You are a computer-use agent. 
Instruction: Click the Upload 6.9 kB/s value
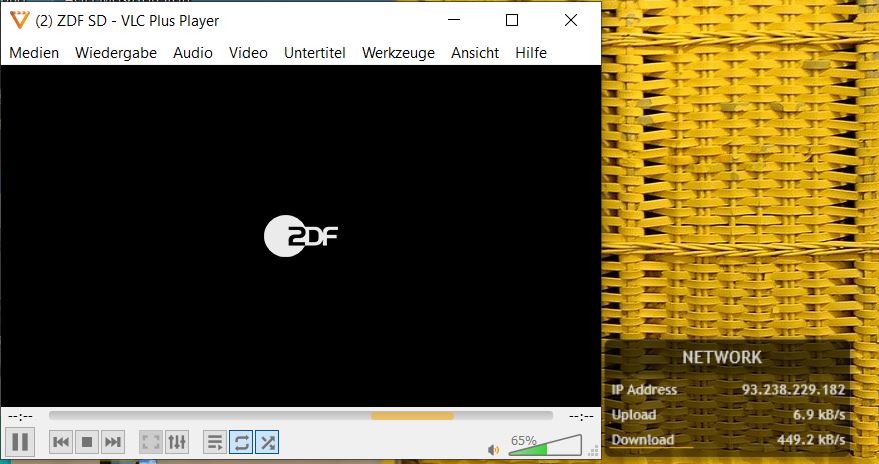(819, 415)
